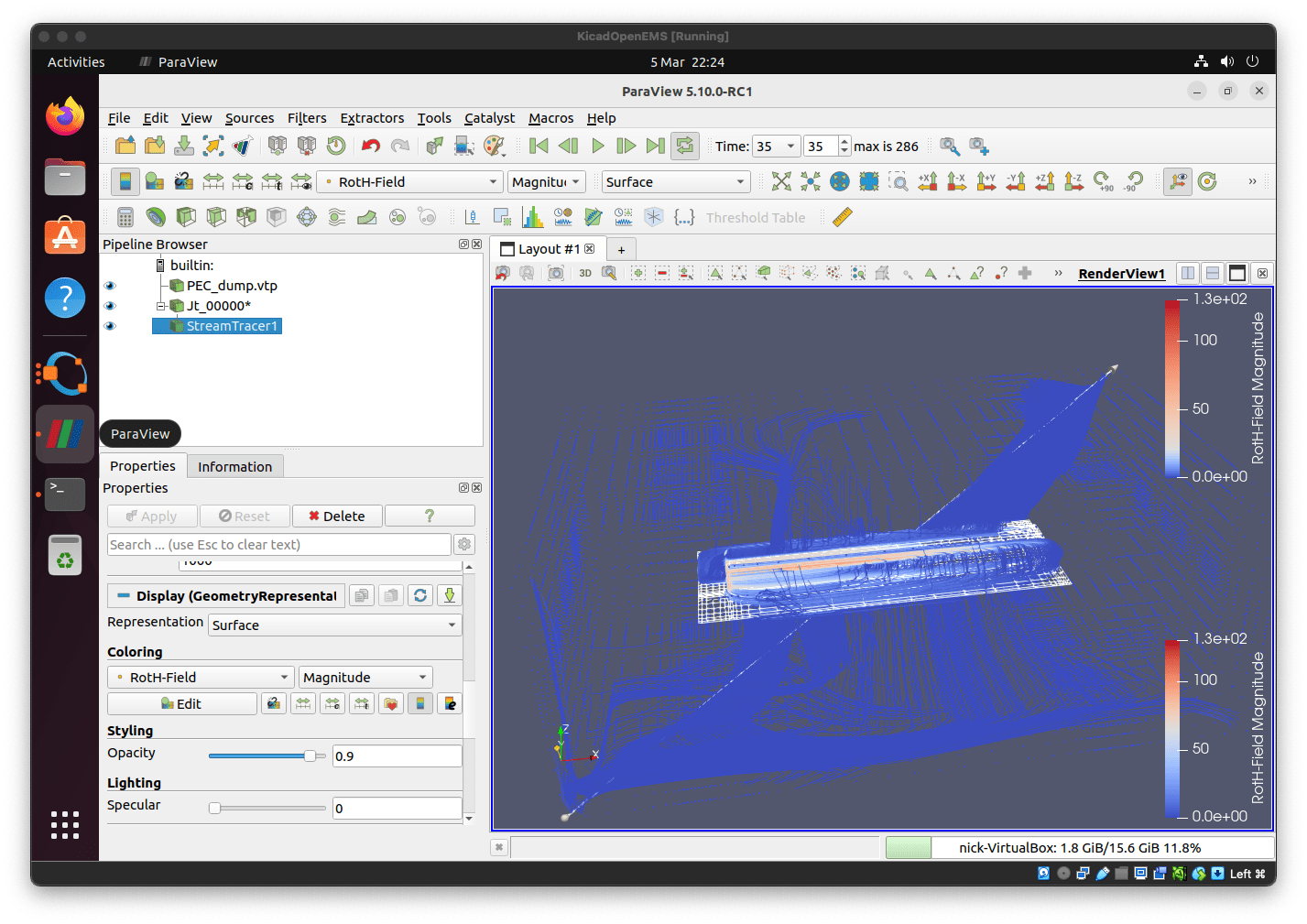1307x924 pixels.
Task: Open the Magnitude component dropdown in toolbar
Action: point(547,181)
